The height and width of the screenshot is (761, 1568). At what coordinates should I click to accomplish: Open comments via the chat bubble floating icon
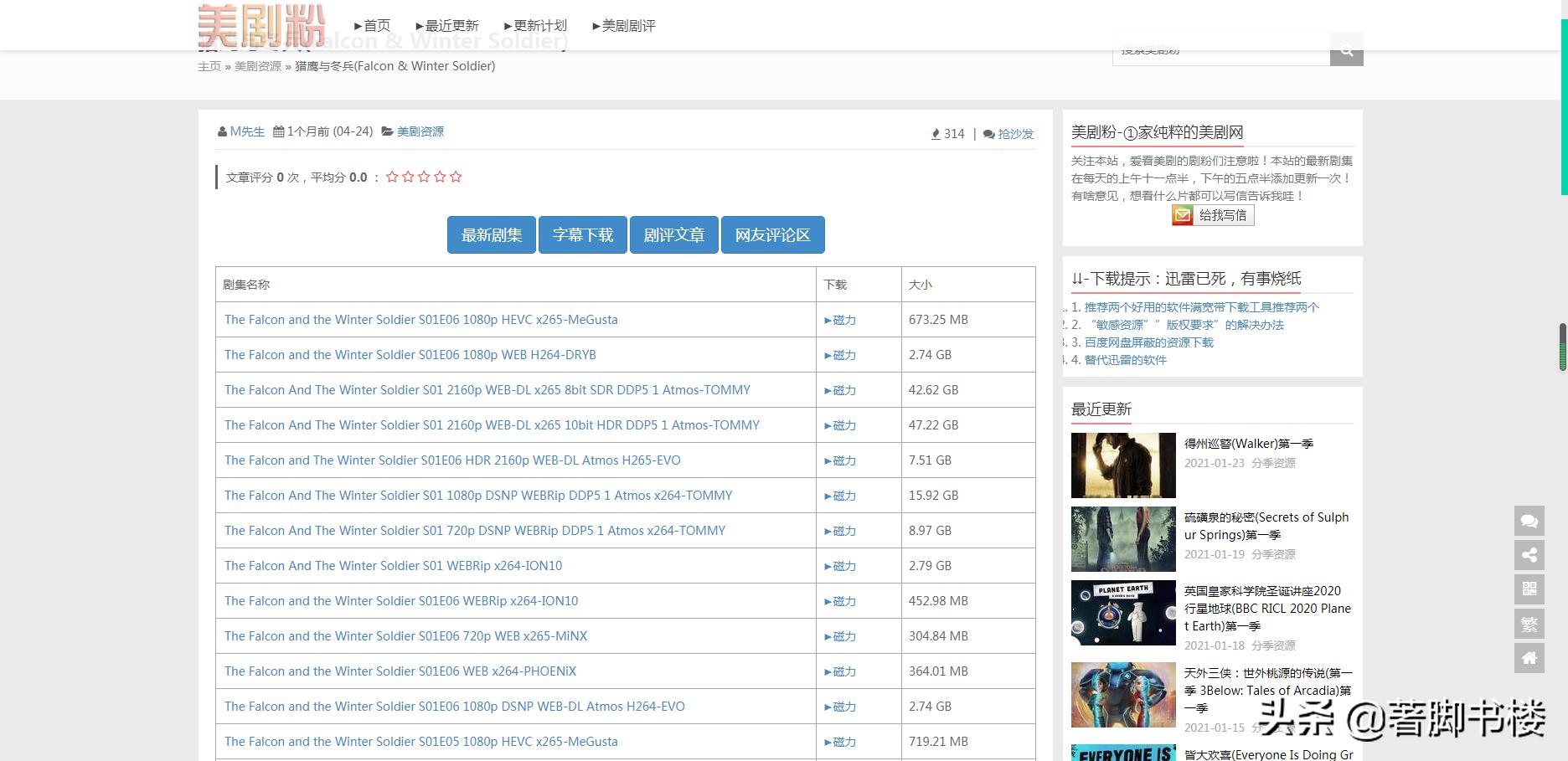(1529, 521)
